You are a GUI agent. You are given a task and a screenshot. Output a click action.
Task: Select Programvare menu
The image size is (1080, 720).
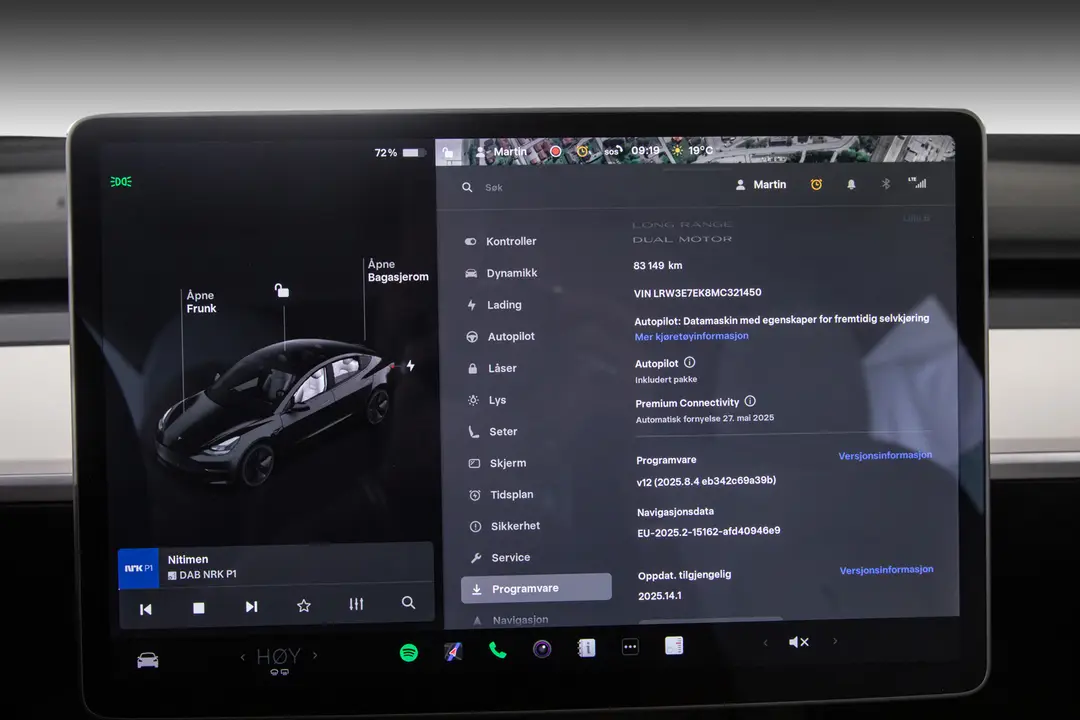point(536,588)
